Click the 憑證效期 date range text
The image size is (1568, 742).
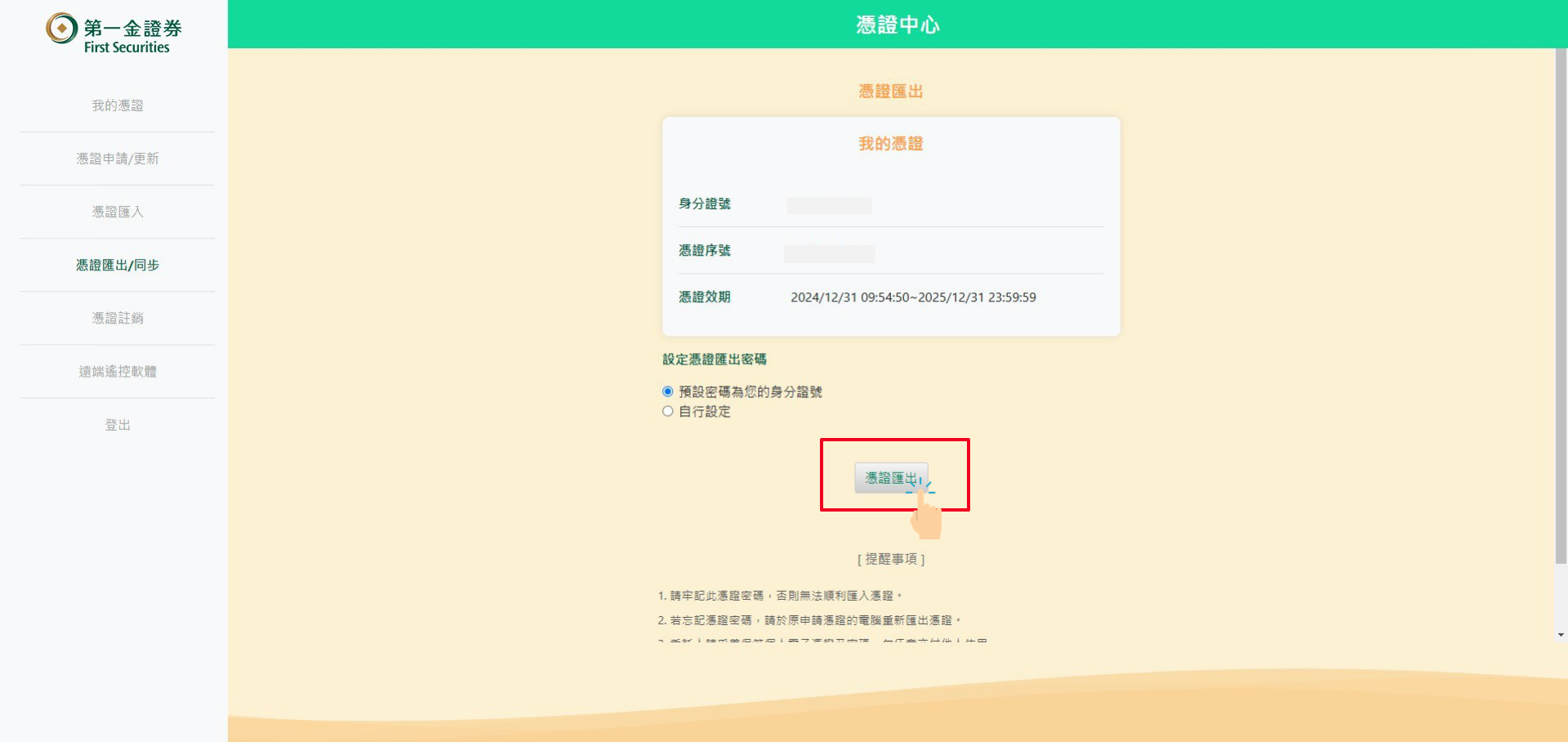coord(913,297)
